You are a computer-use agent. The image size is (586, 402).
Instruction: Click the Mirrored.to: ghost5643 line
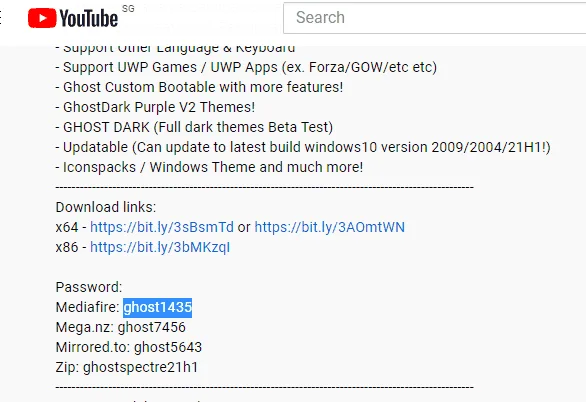click(129, 347)
